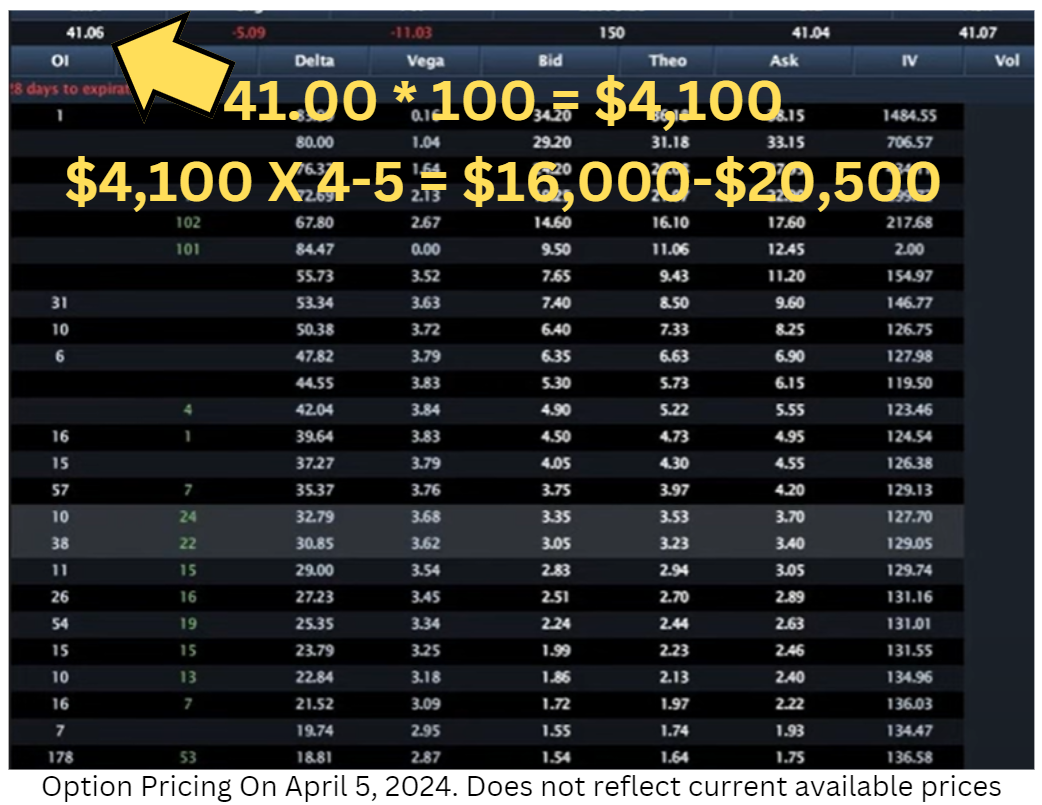Screen dimensions: 1042x805
Task: Select the OI column header
Action: point(62,61)
